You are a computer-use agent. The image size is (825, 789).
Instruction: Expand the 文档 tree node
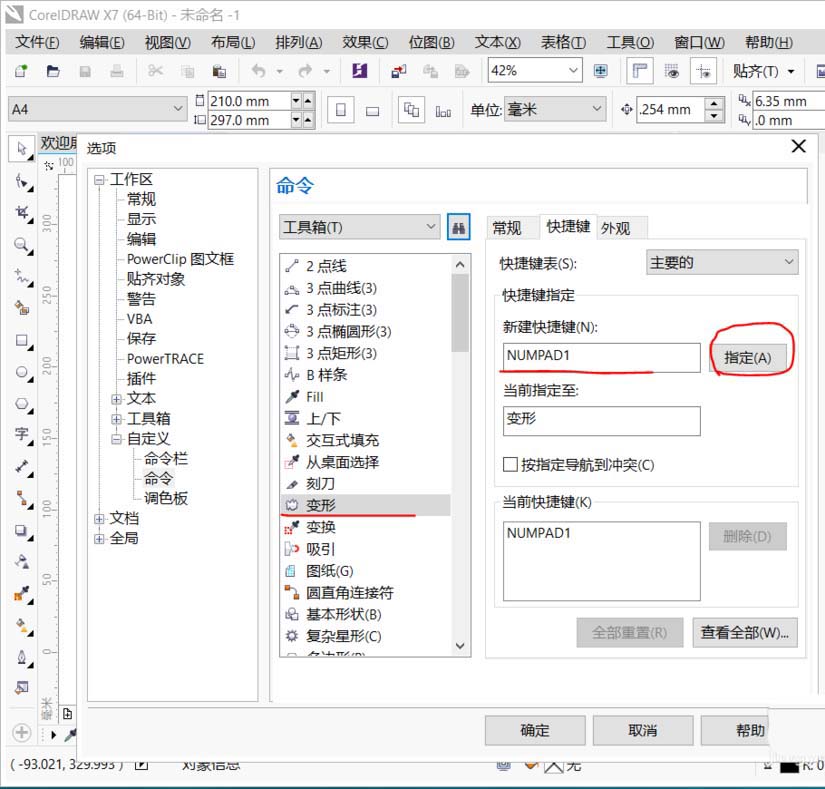[99, 519]
